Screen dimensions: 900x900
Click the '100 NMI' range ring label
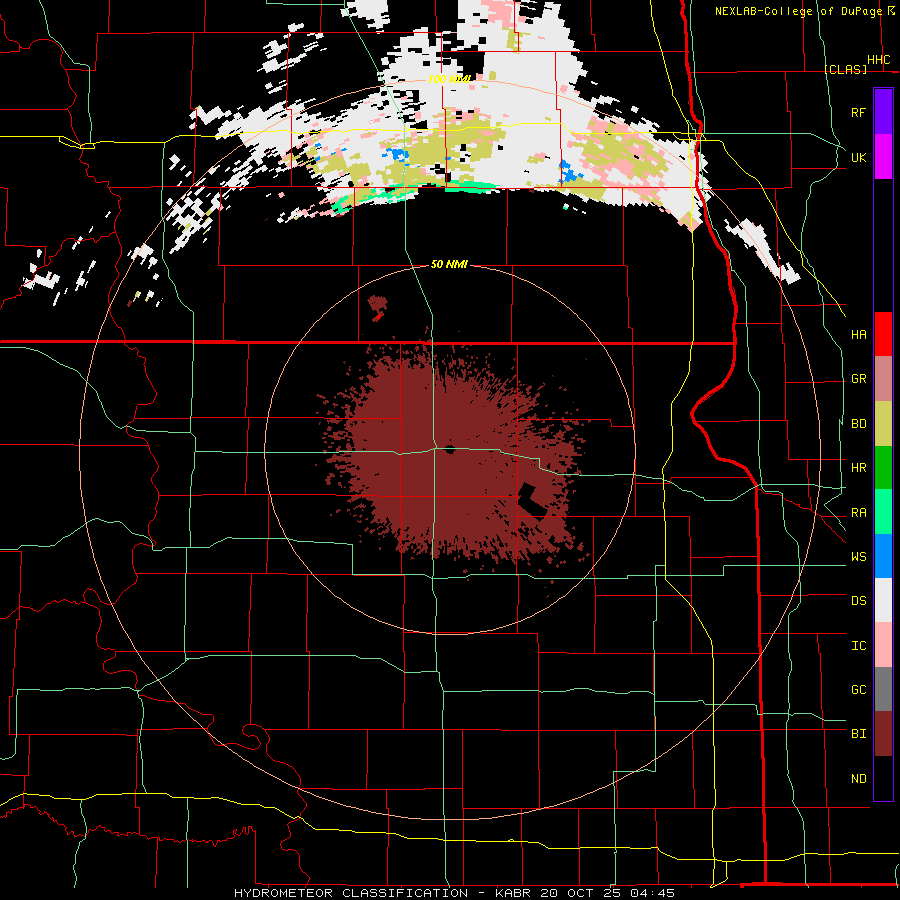pos(449,79)
